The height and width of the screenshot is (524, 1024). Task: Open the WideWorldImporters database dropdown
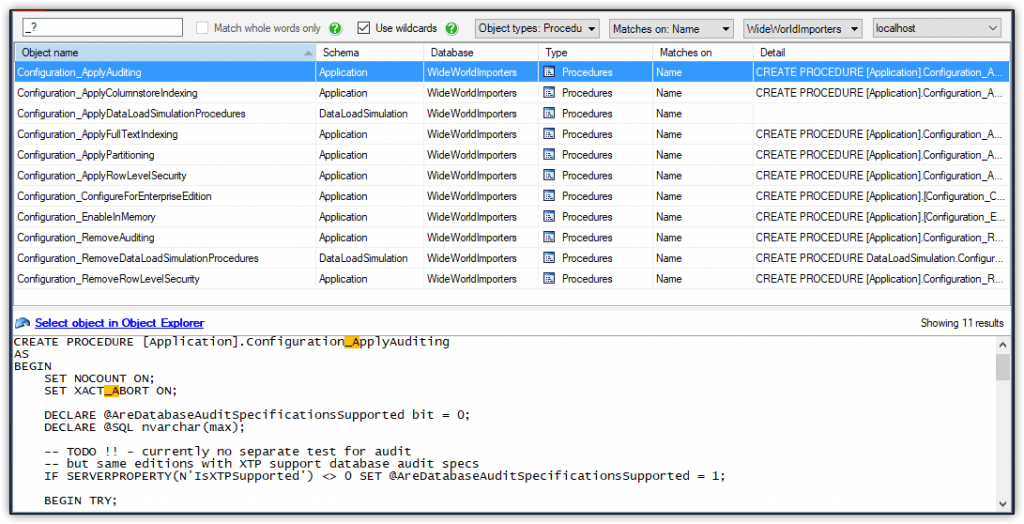pyautogui.click(x=803, y=29)
